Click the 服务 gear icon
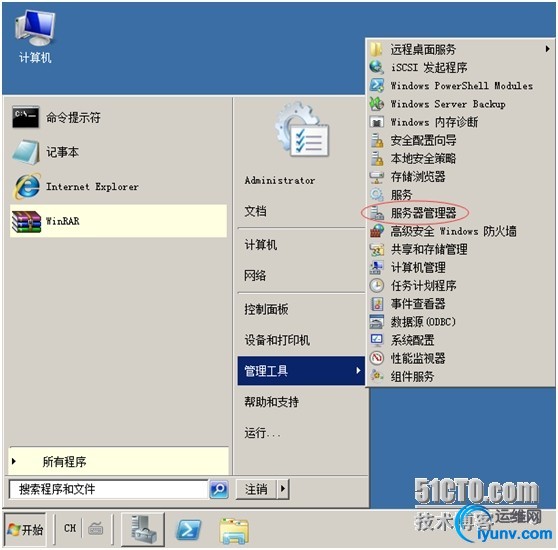Viewport: 558px width, 550px height. [x=376, y=195]
